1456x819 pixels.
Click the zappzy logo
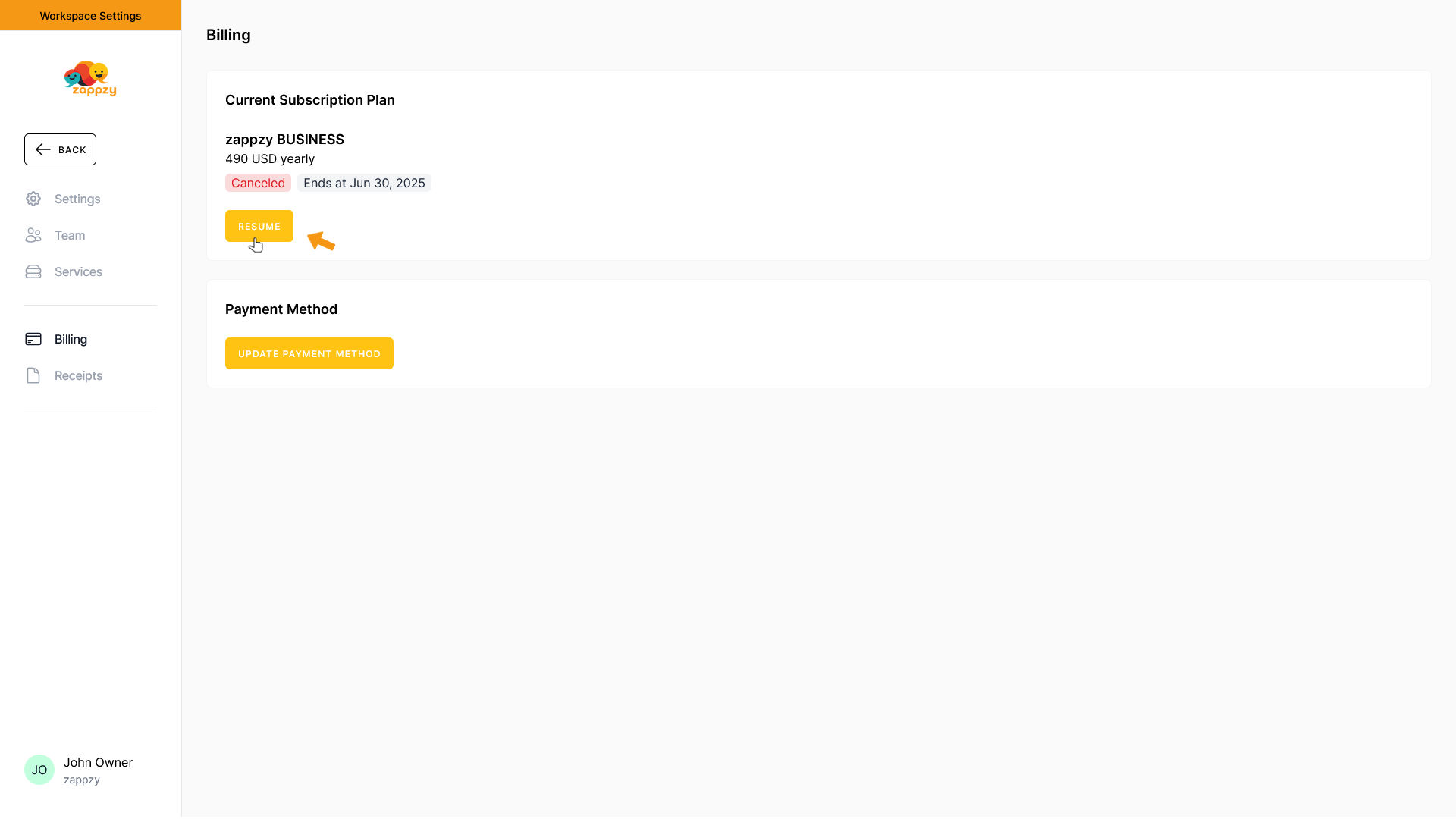coord(90,79)
